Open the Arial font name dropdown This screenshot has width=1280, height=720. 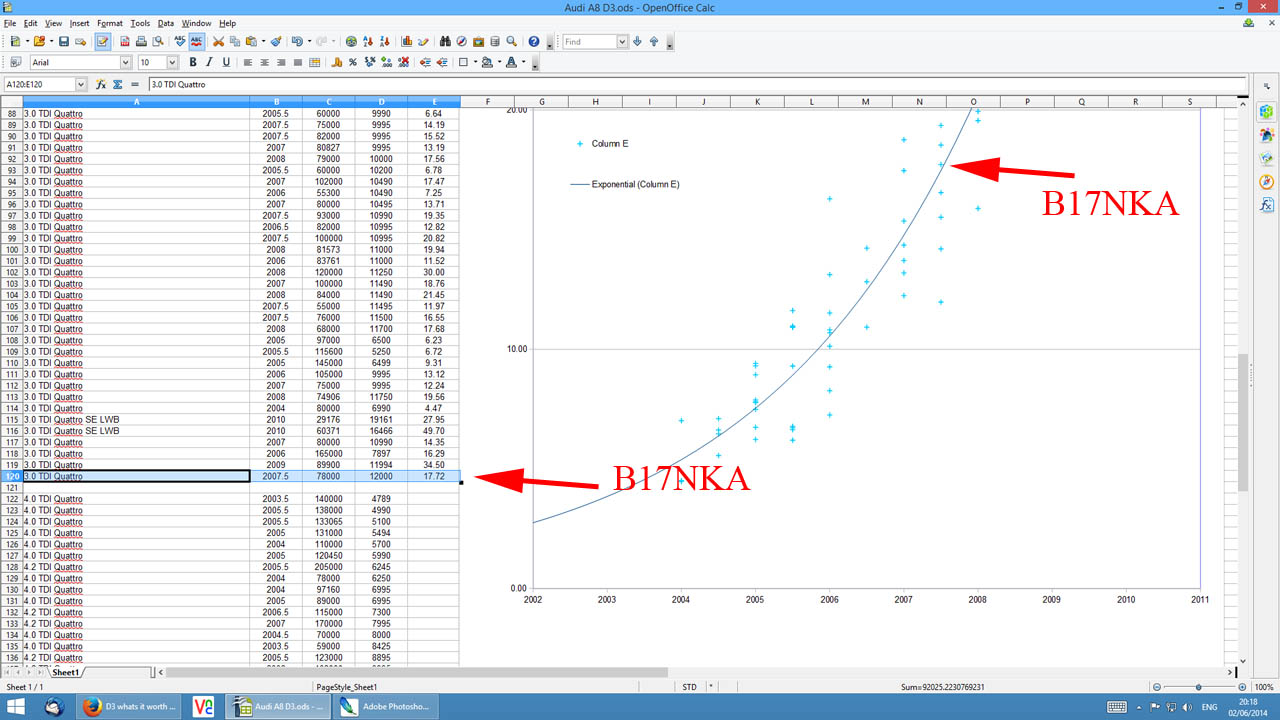coord(126,62)
